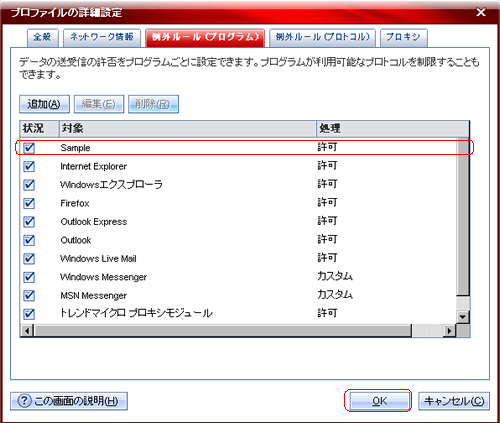The image size is (500, 423).
Task: Click the vertical scrollbar thumb
Action: pos(463,217)
